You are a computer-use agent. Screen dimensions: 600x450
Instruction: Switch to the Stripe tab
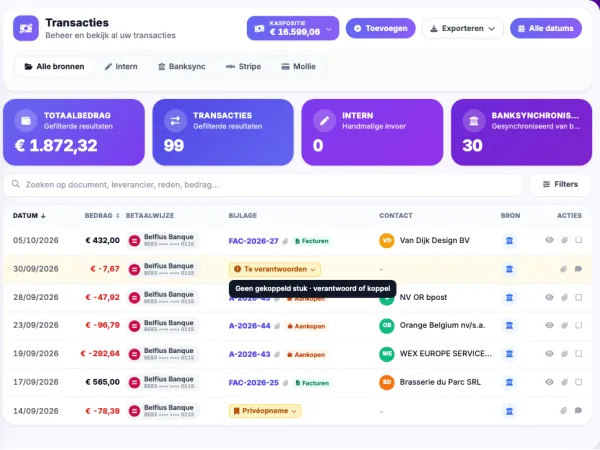pyautogui.click(x=243, y=67)
